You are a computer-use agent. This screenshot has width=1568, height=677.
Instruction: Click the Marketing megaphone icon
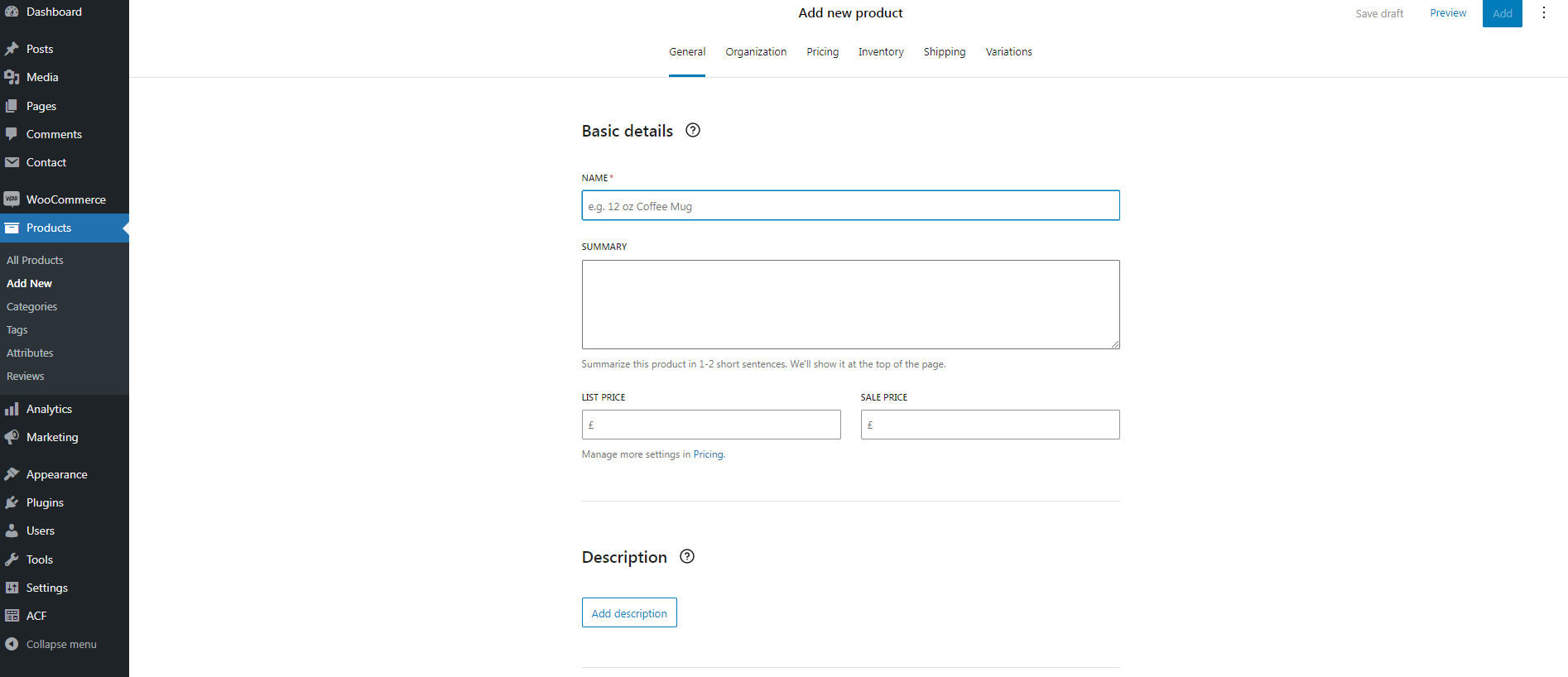12,437
